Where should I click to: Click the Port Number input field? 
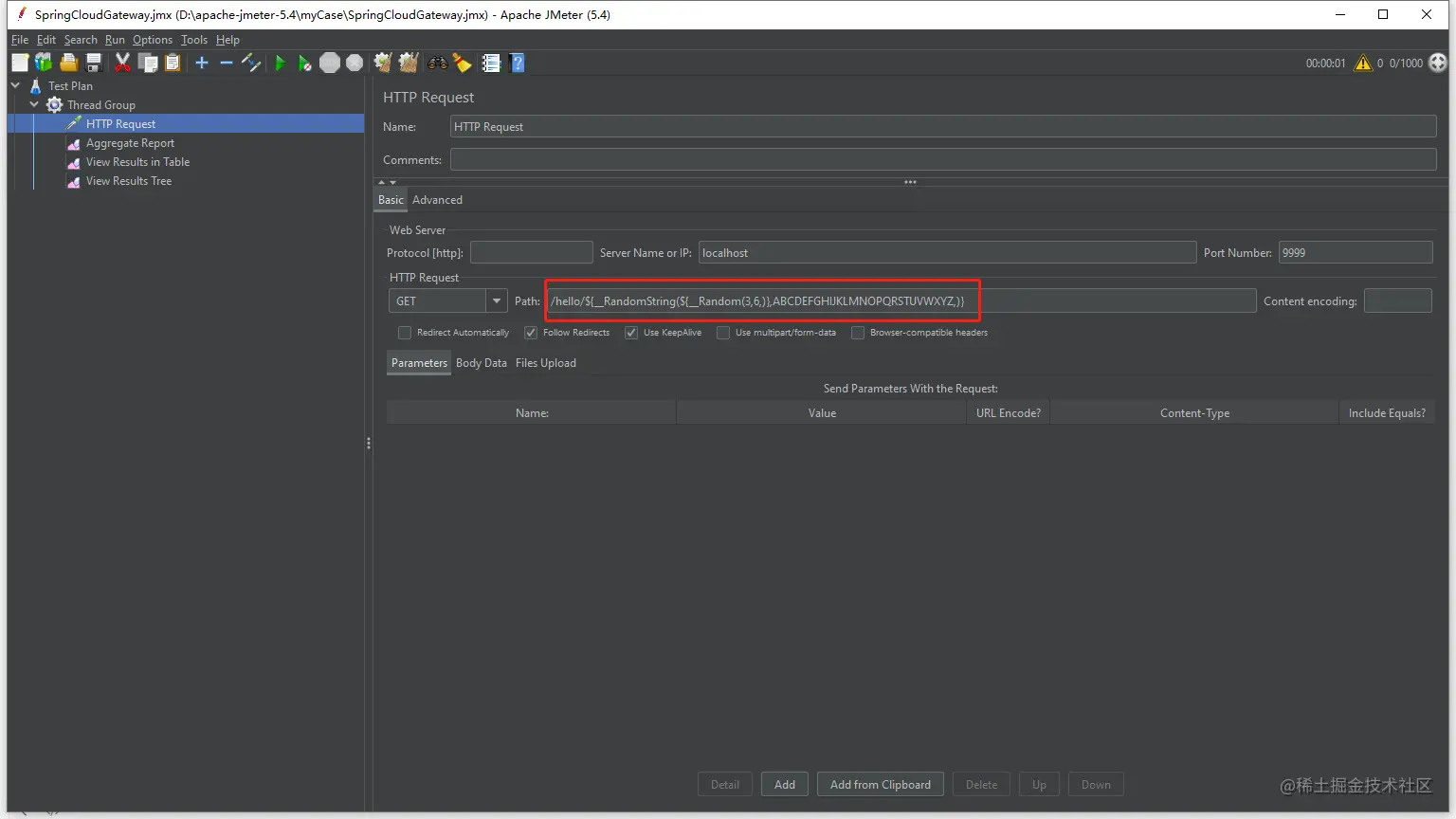pyautogui.click(x=1356, y=252)
